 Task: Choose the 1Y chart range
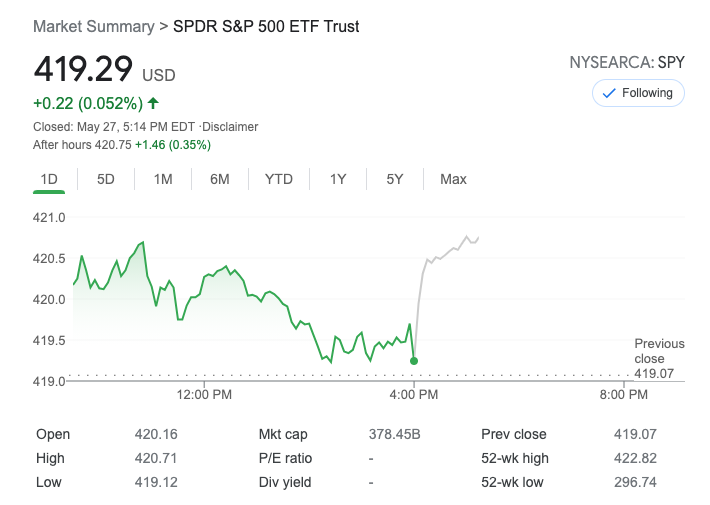tap(338, 179)
